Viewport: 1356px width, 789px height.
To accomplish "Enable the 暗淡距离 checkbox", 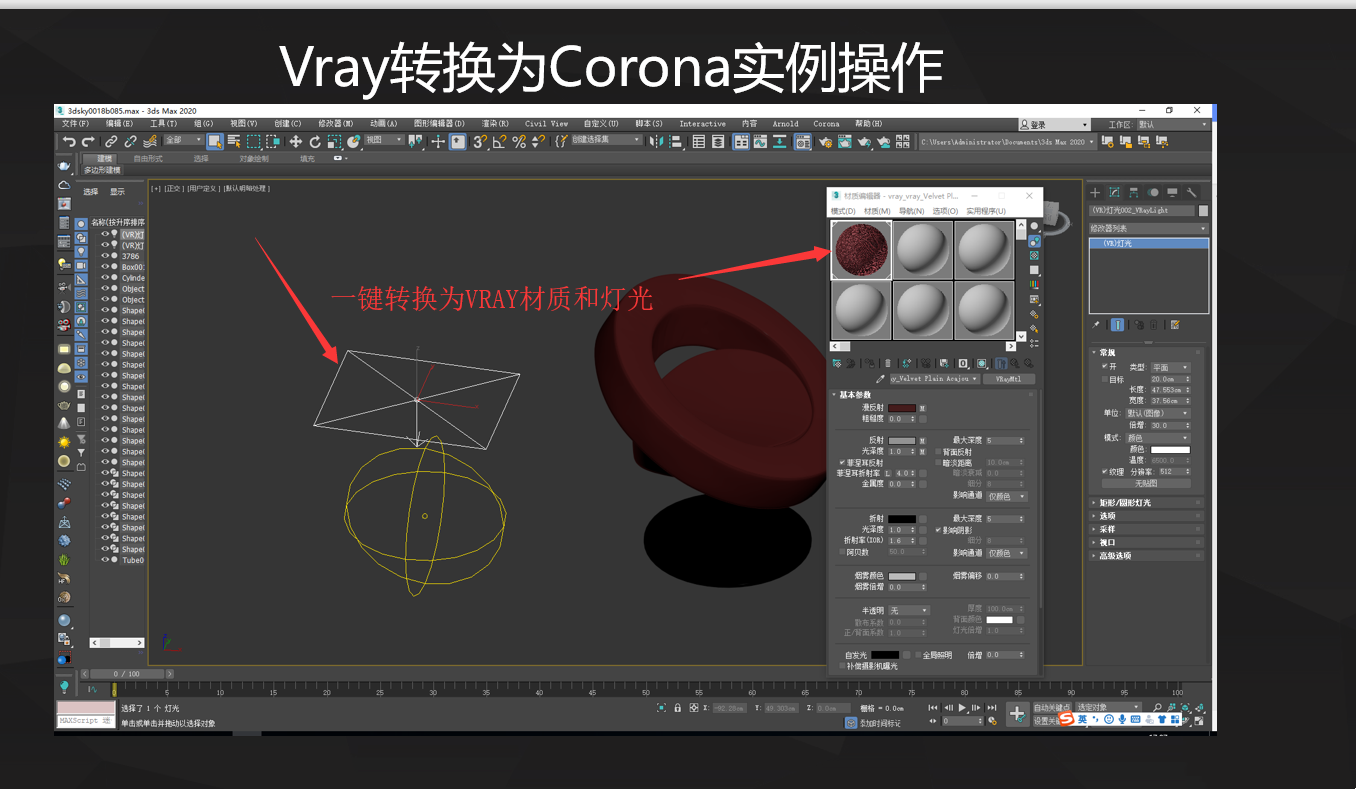I will coord(938,462).
